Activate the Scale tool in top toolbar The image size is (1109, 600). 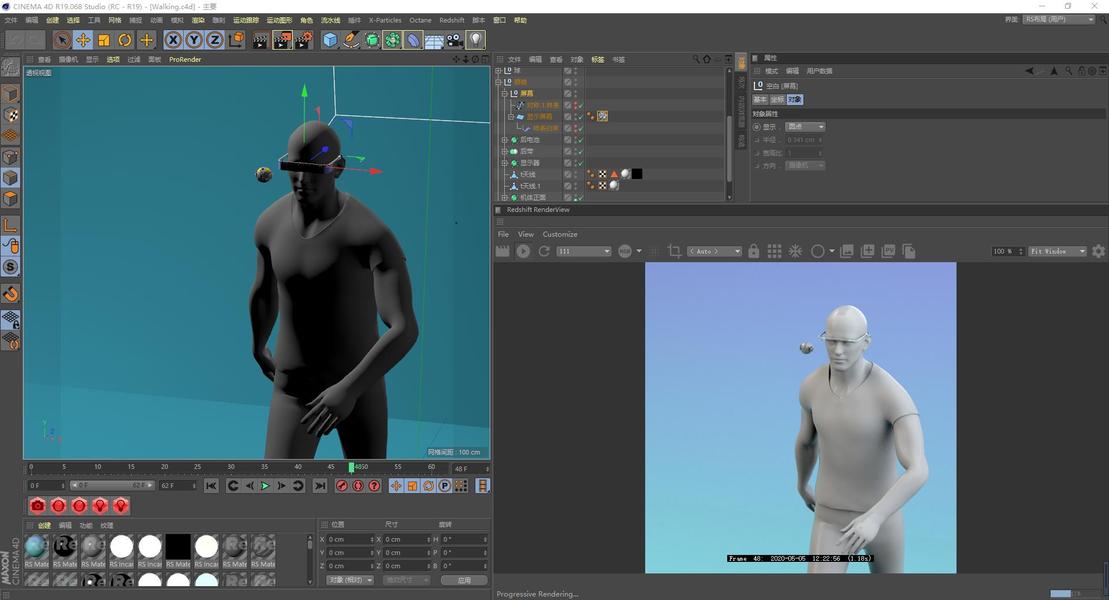(x=104, y=40)
